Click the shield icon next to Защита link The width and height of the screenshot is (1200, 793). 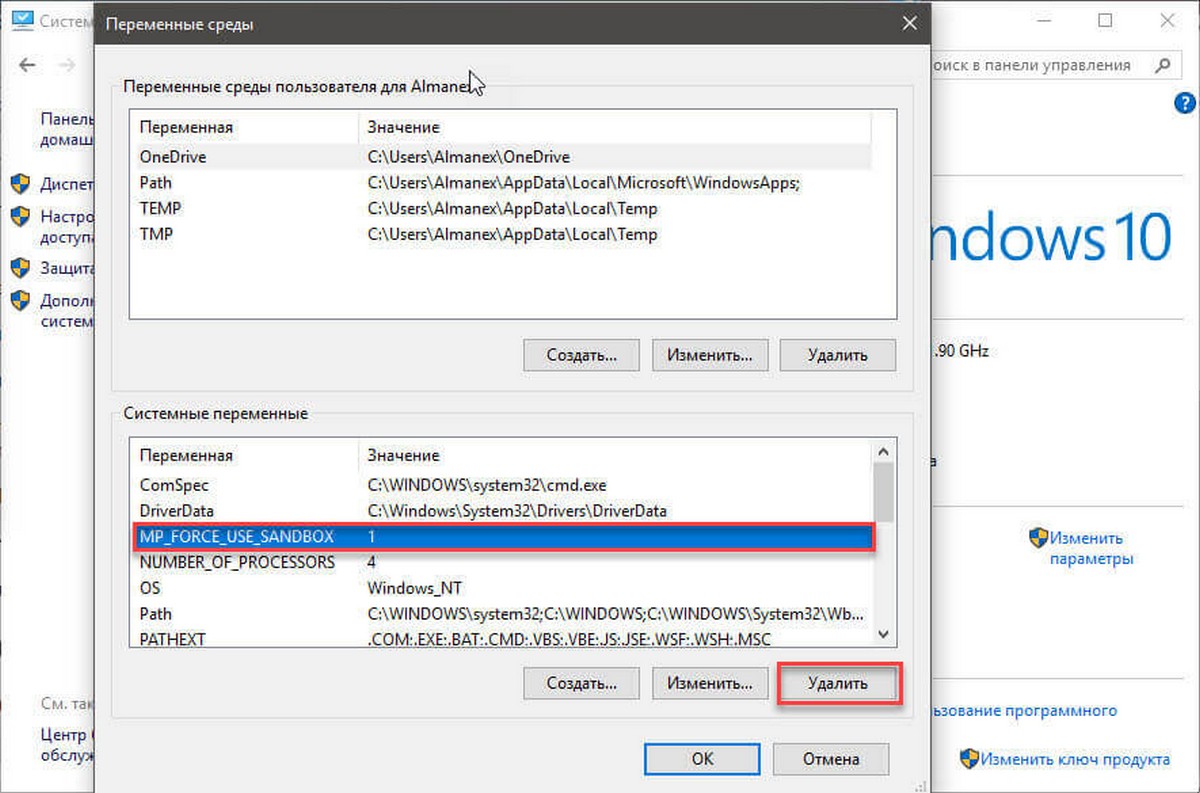(x=21, y=267)
